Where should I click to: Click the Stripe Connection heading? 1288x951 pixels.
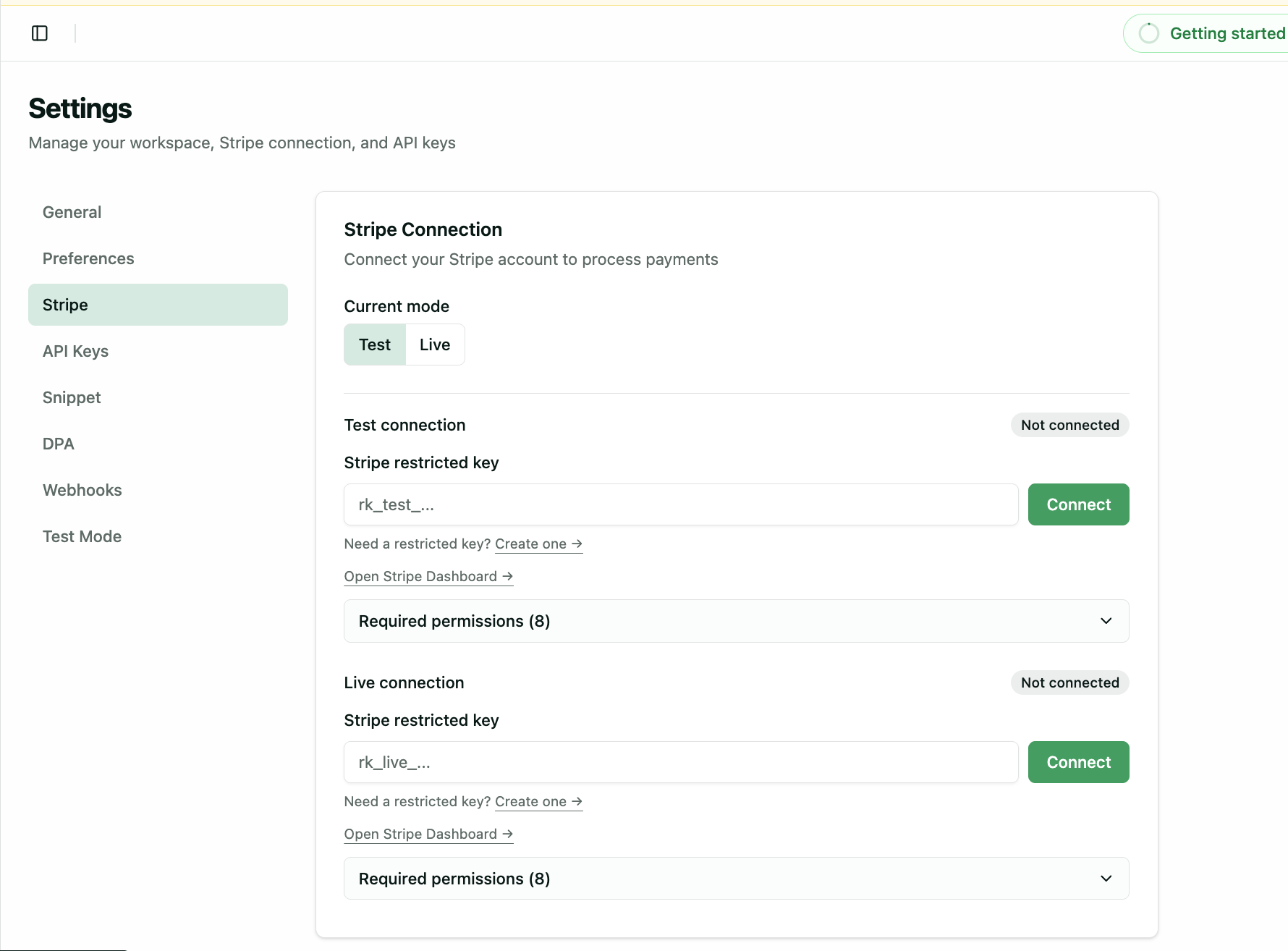[x=423, y=229]
